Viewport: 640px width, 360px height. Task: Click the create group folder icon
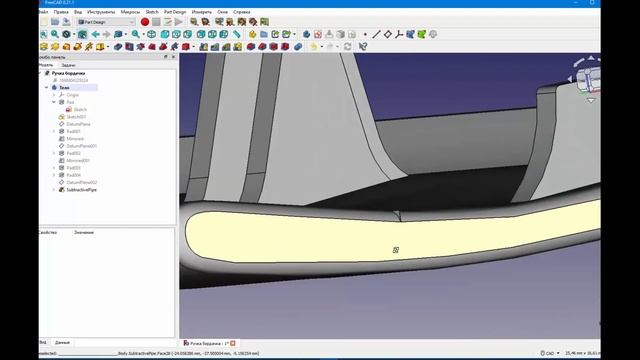tap(264, 34)
